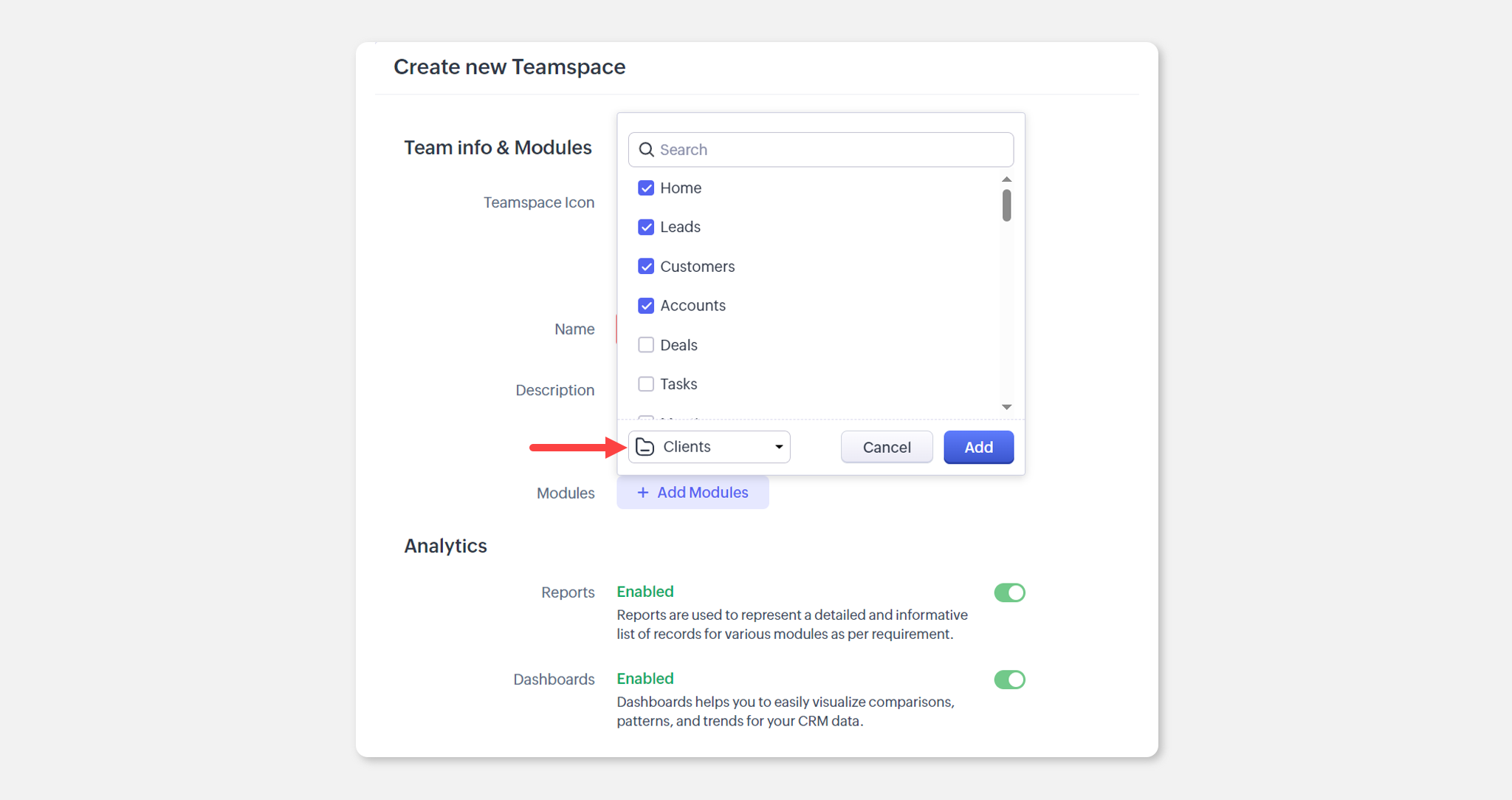The image size is (1512, 800).
Task: Turn off the Dashboards toggle
Action: tap(1009, 680)
